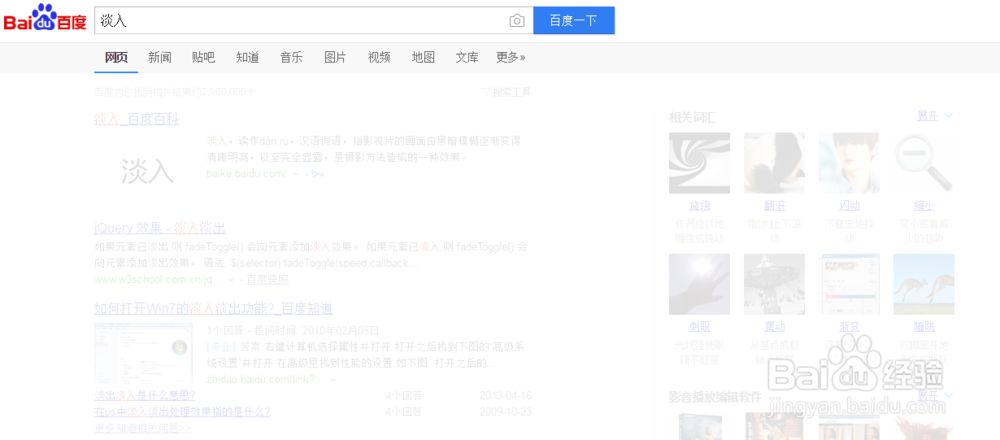The image size is (1000, 440).
Task: Expand the 影音播放编辑软件 section with 展开
Action: pos(935,395)
